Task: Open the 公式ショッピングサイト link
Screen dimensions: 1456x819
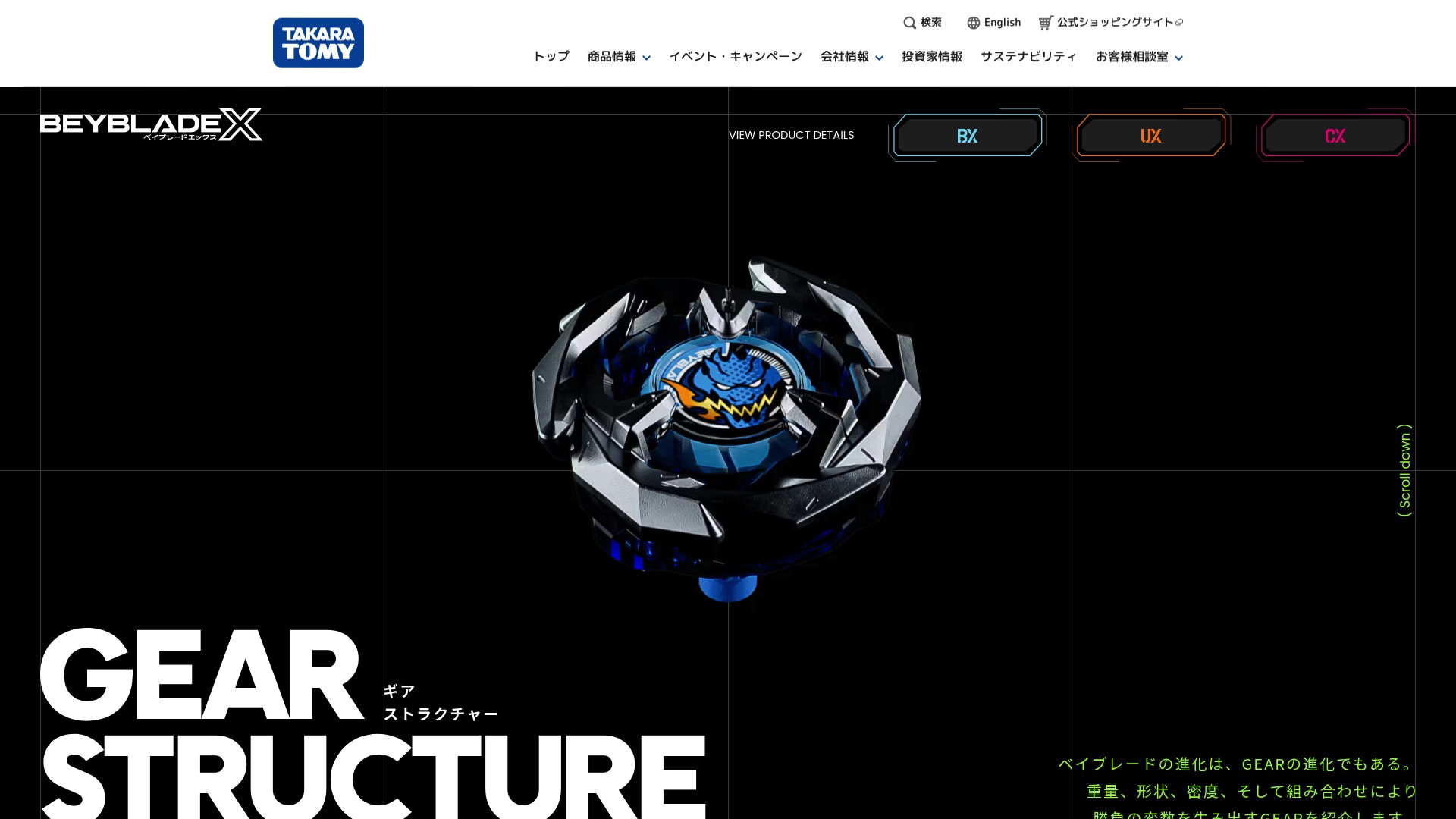Action: (1116, 23)
